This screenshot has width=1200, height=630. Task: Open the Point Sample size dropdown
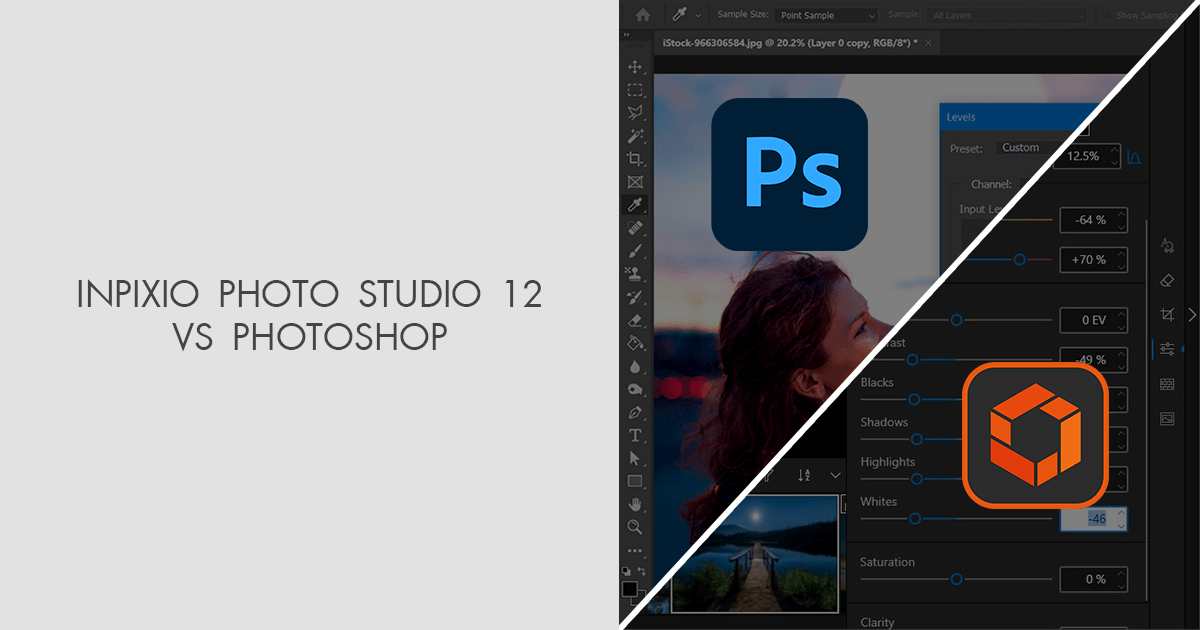(825, 15)
